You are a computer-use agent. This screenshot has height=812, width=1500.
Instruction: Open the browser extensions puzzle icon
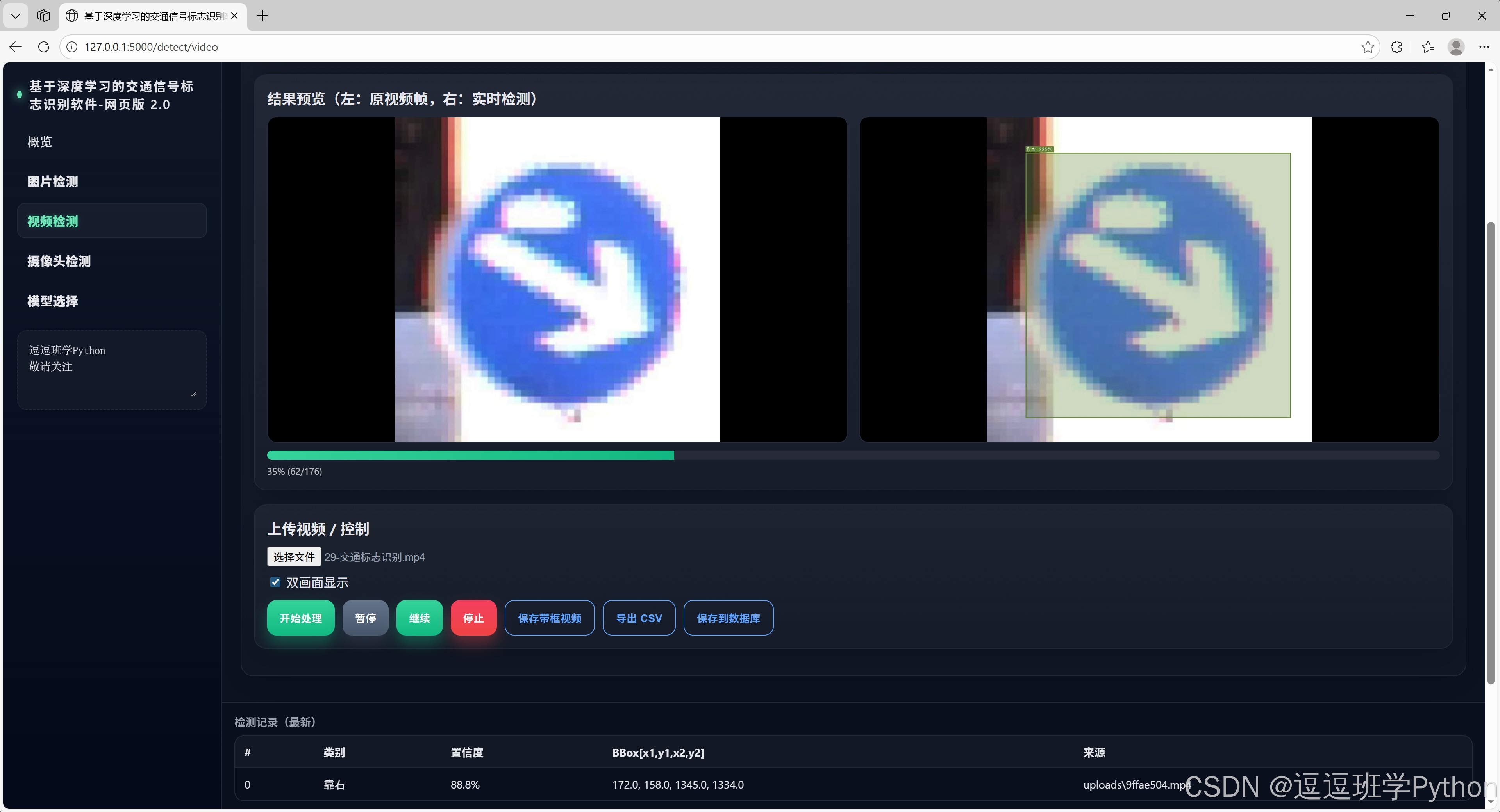coord(1396,46)
